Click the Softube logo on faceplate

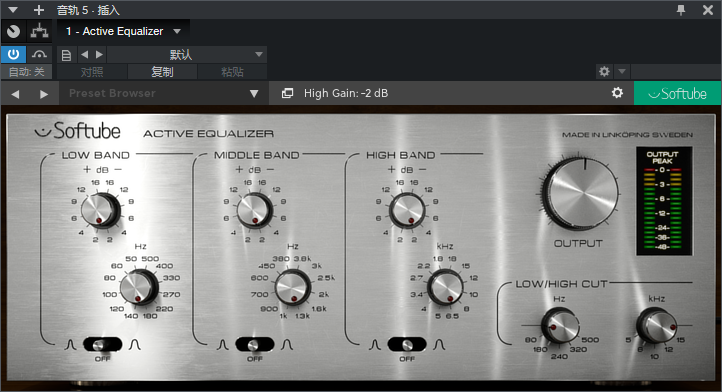78,131
